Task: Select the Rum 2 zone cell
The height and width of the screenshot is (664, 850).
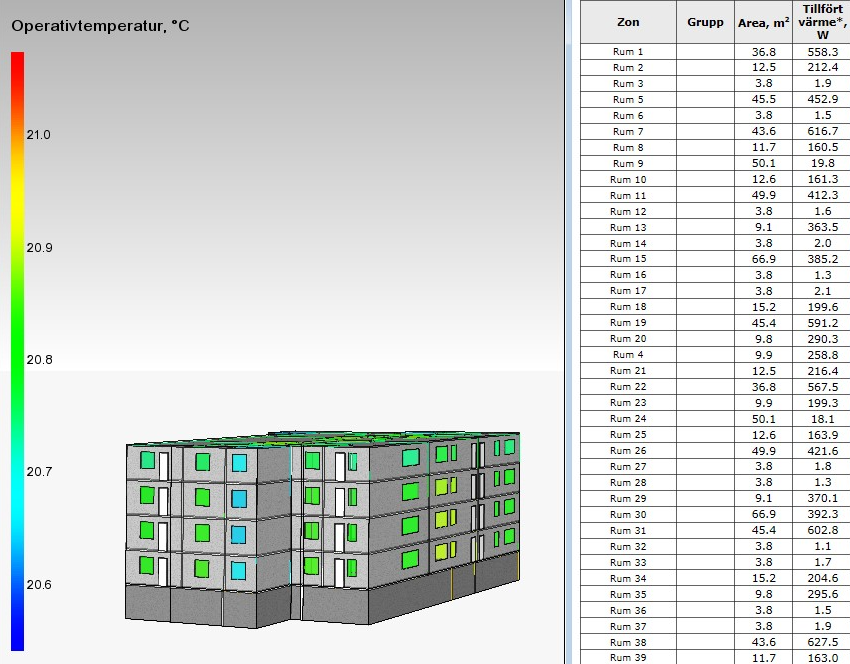Action: coord(628,68)
